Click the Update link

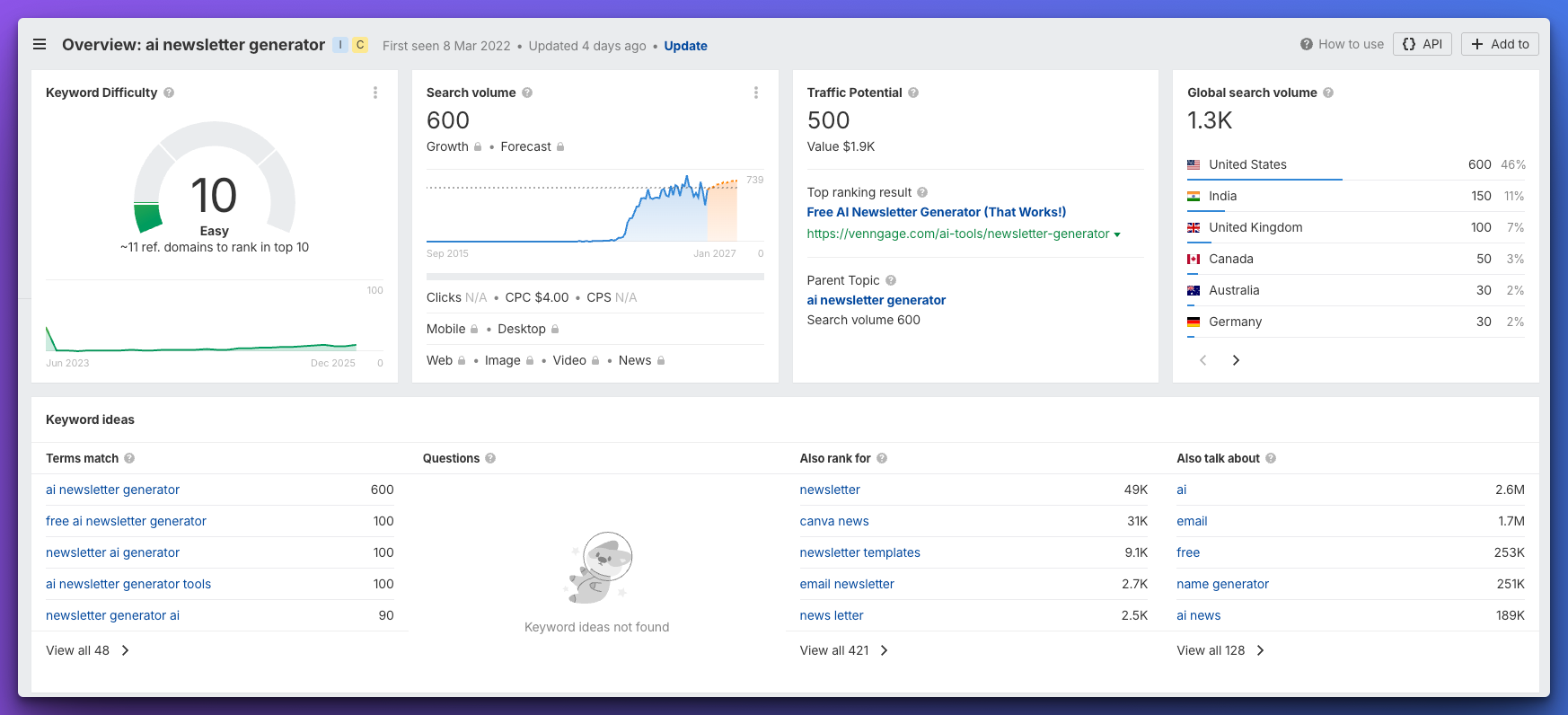(685, 46)
